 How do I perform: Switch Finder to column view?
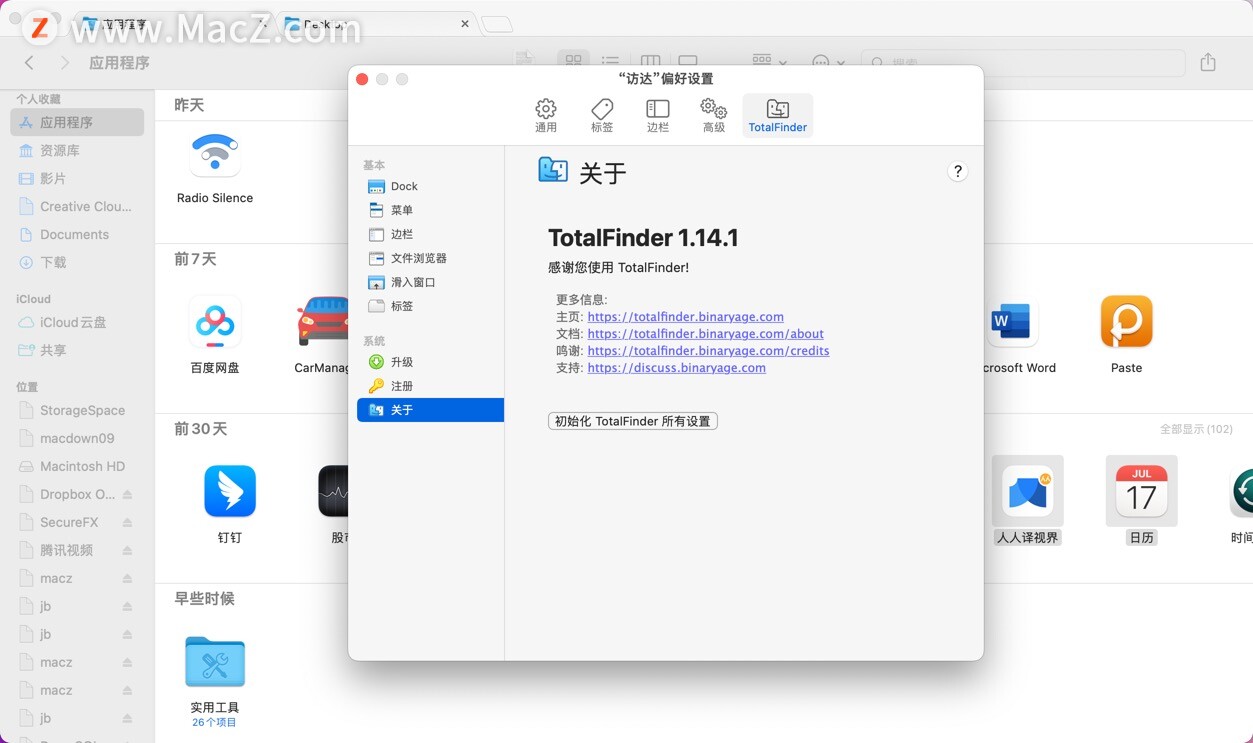point(650,61)
